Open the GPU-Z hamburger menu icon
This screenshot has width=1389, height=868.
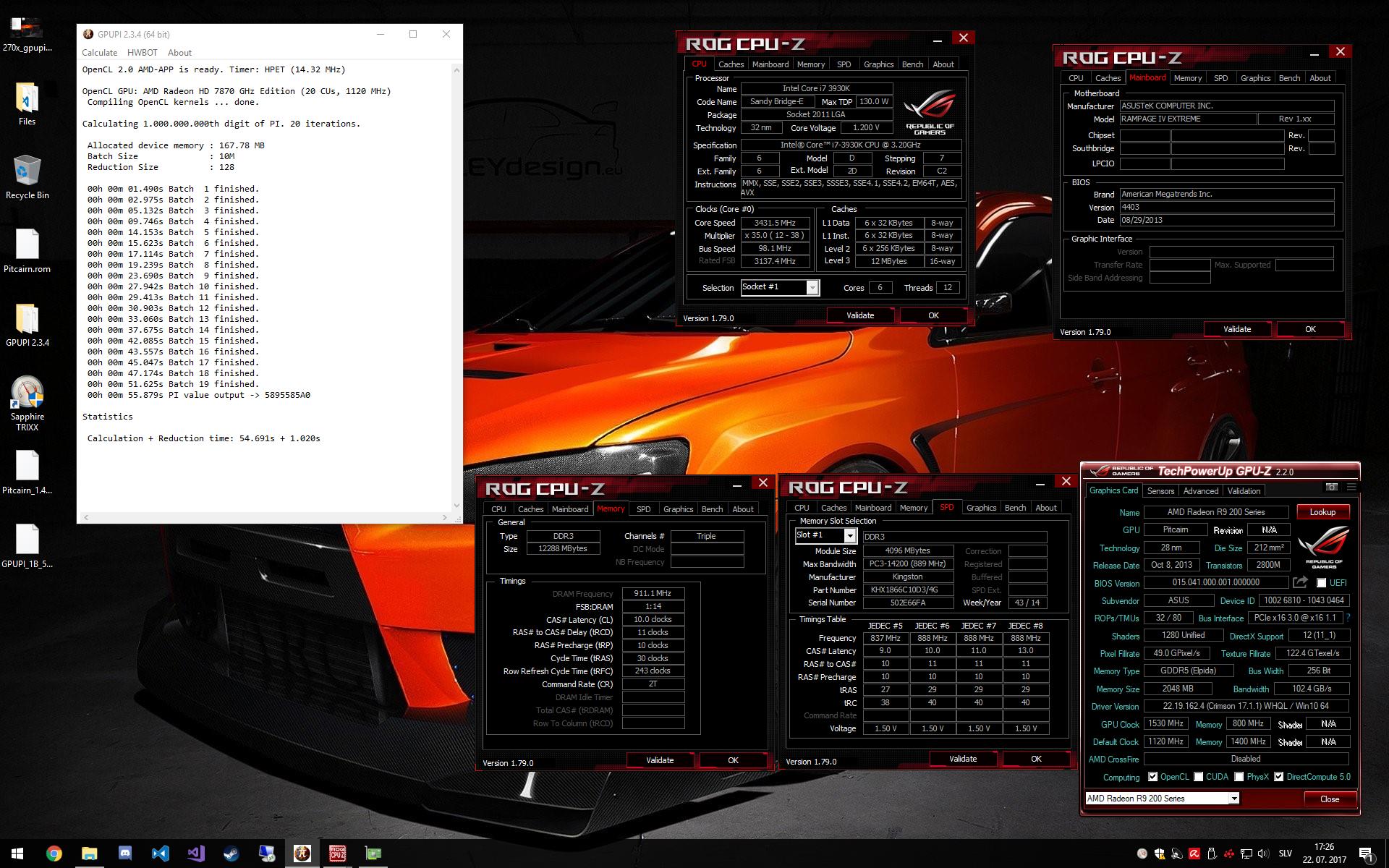pyautogui.click(x=1351, y=487)
